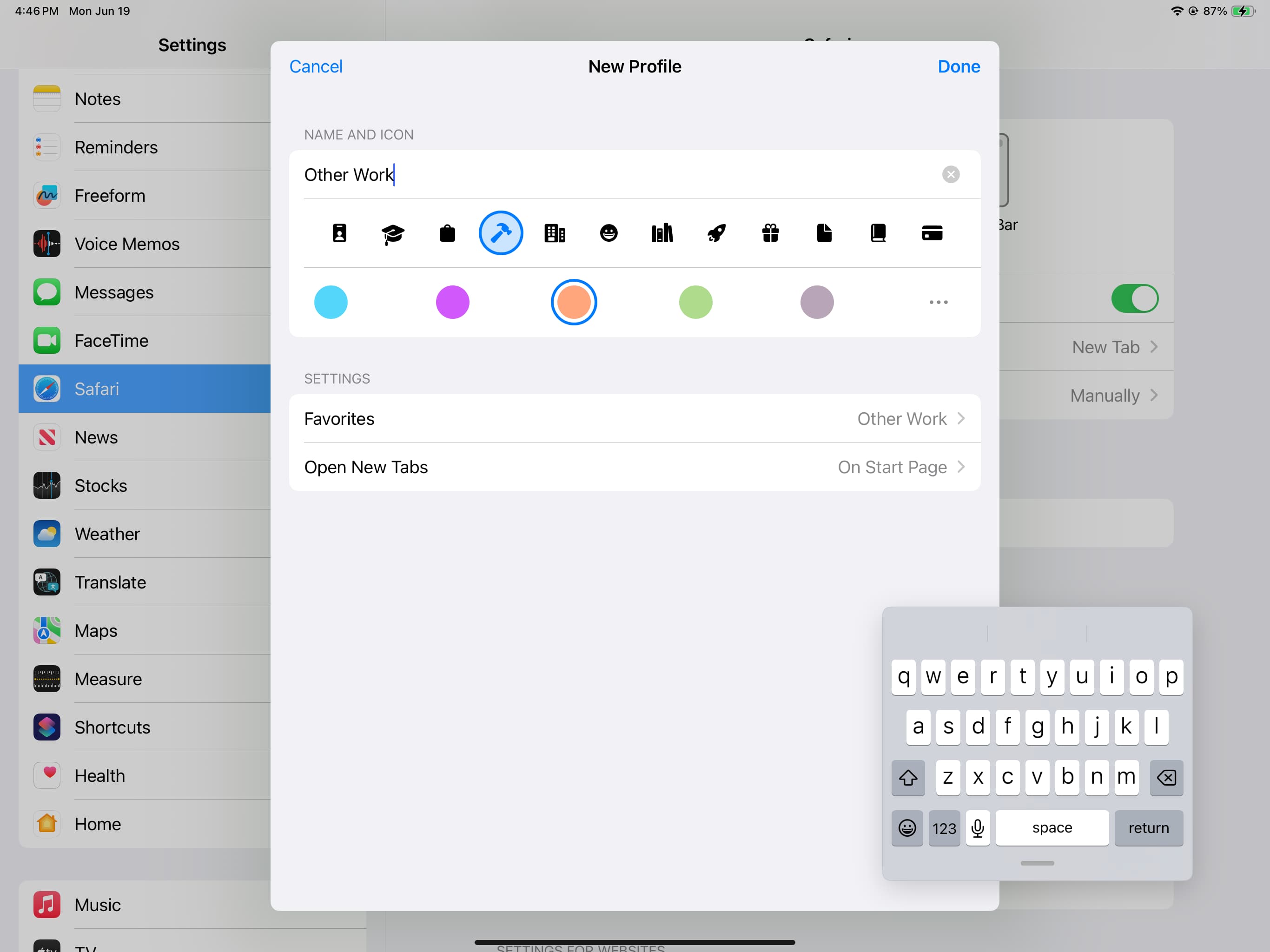Choose the rocket profile icon
This screenshot has height=952, width=1270.
pyautogui.click(x=716, y=234)
